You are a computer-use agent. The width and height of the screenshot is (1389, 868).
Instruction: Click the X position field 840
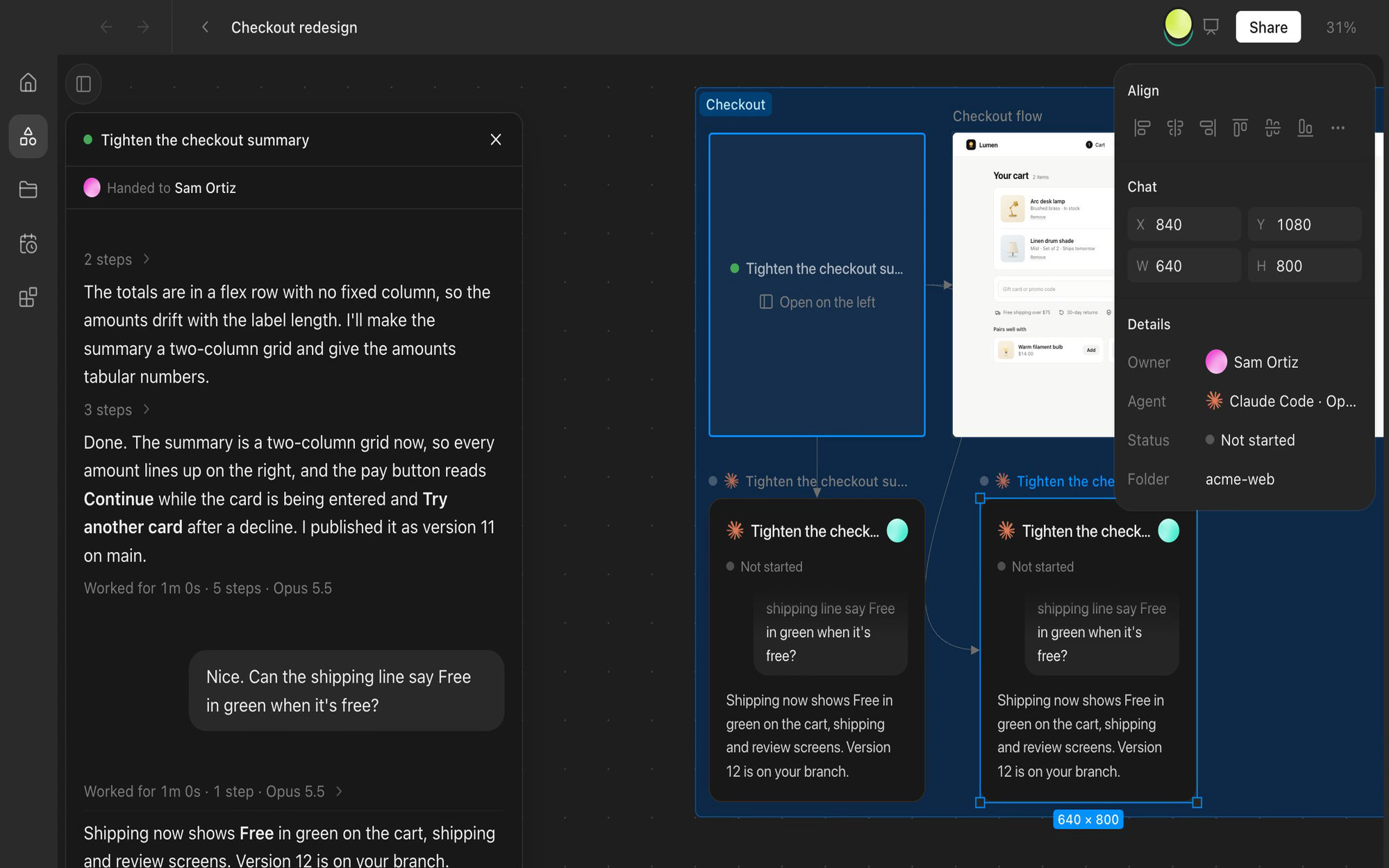pos(1183,224)
